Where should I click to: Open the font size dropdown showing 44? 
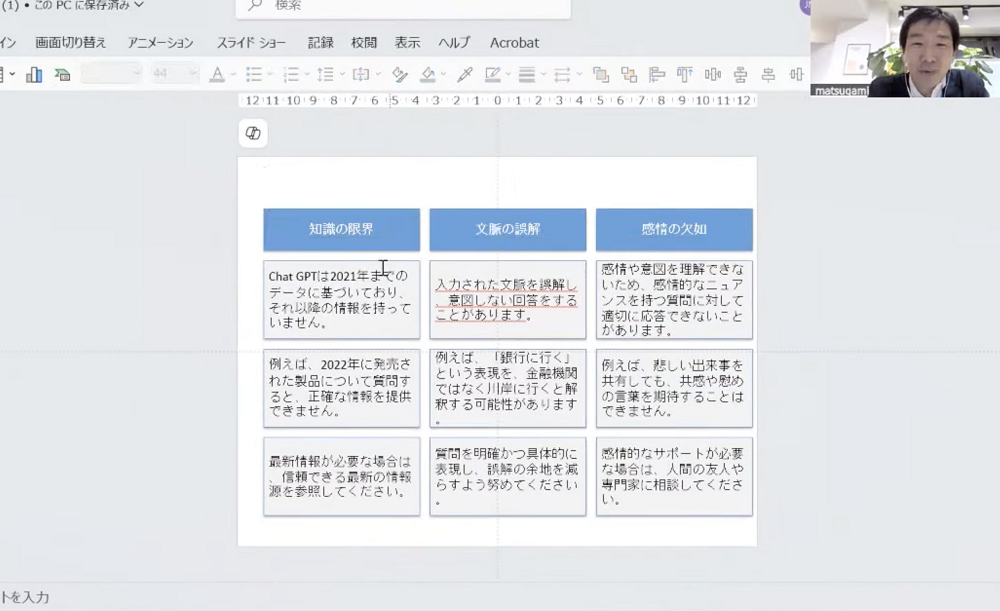[175, 74]
